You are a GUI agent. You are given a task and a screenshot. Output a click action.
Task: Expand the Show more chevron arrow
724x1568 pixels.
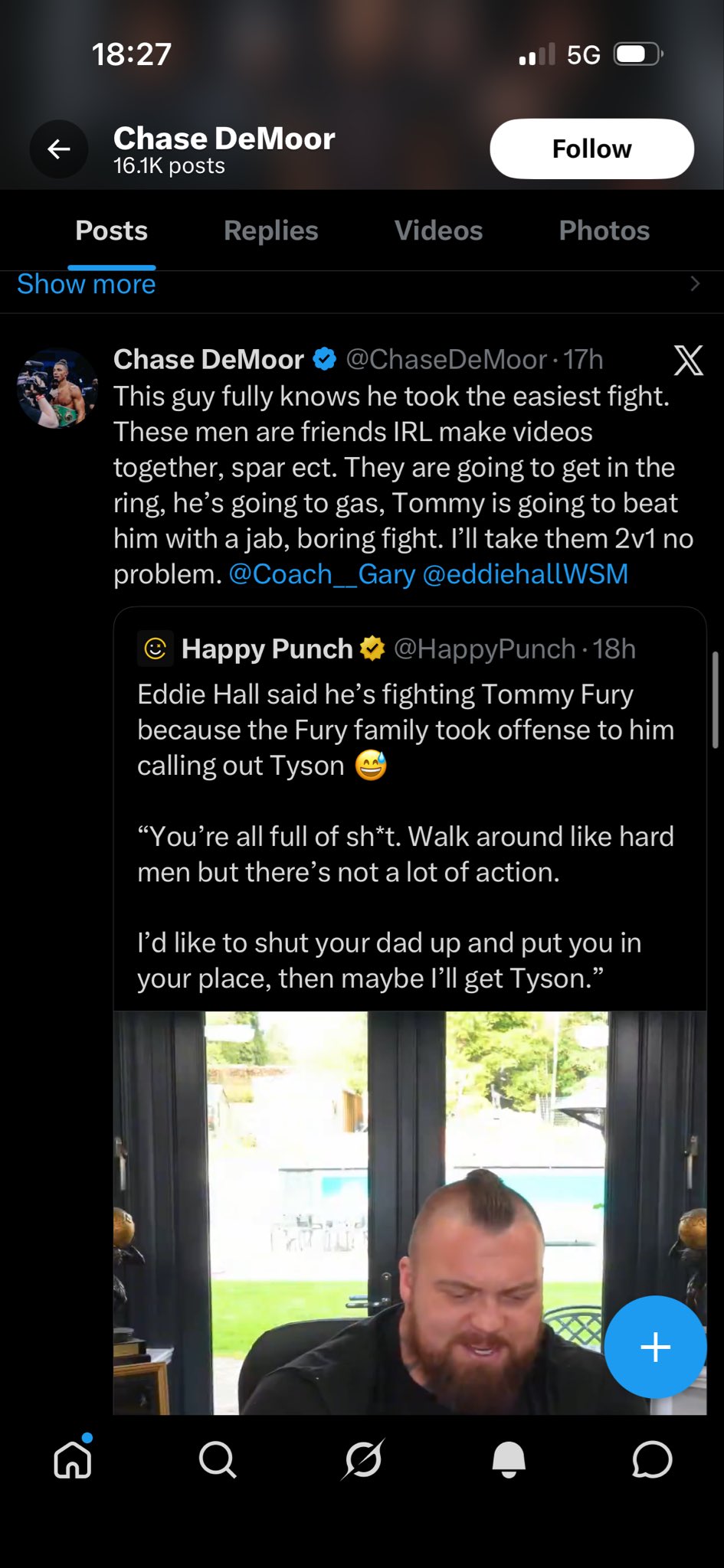tap(695, 284)
